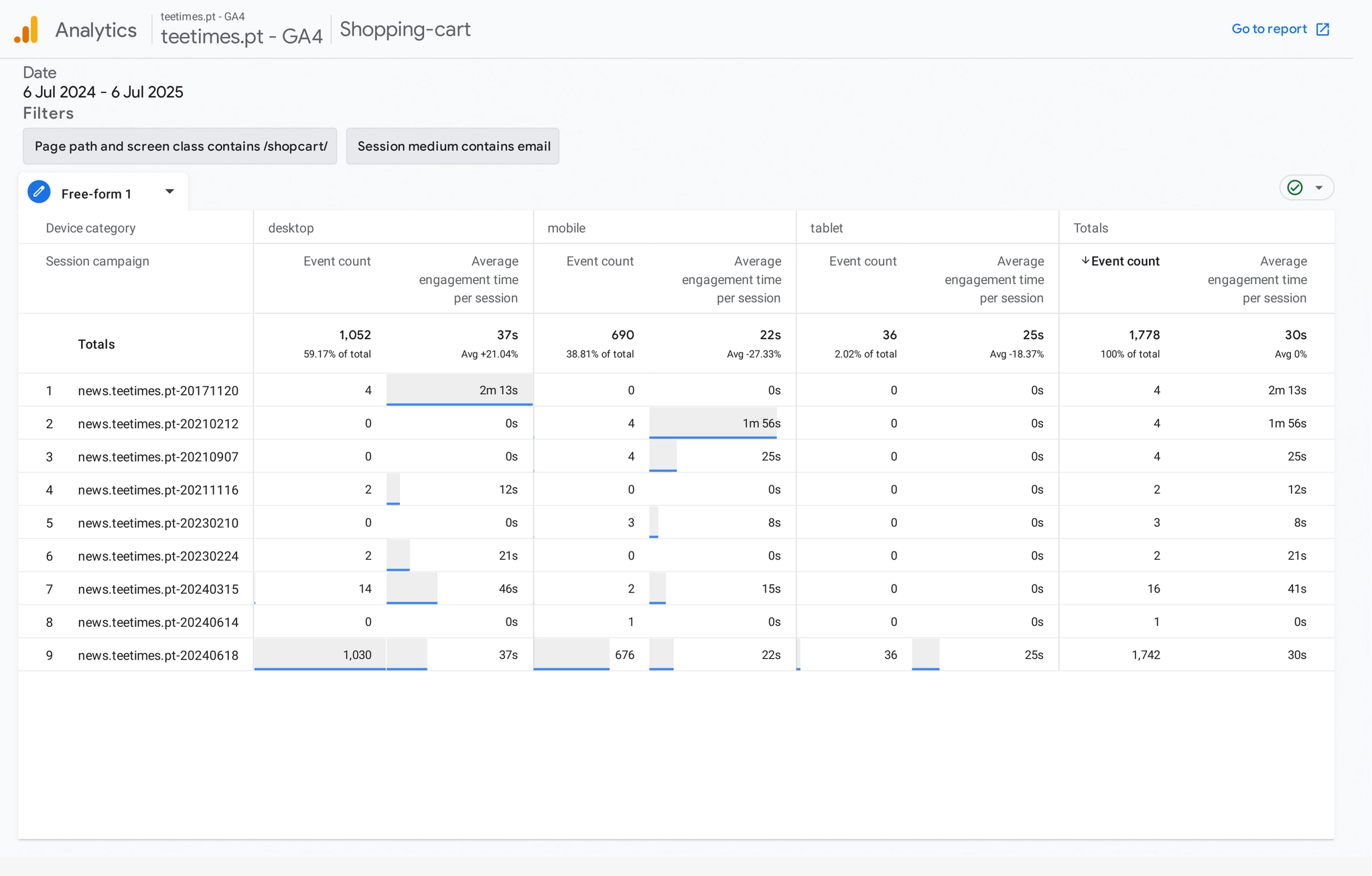This screenshot has width=1372, height=876.
Task: Click the desktop column header
Action: tap(290, 228)
